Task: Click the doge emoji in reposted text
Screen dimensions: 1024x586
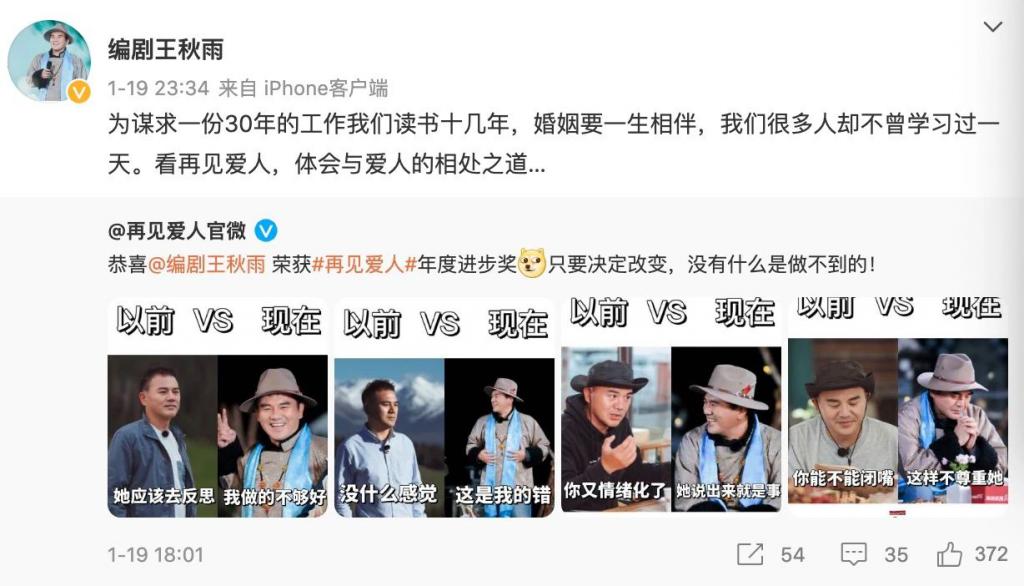Action: coord(532,264)
